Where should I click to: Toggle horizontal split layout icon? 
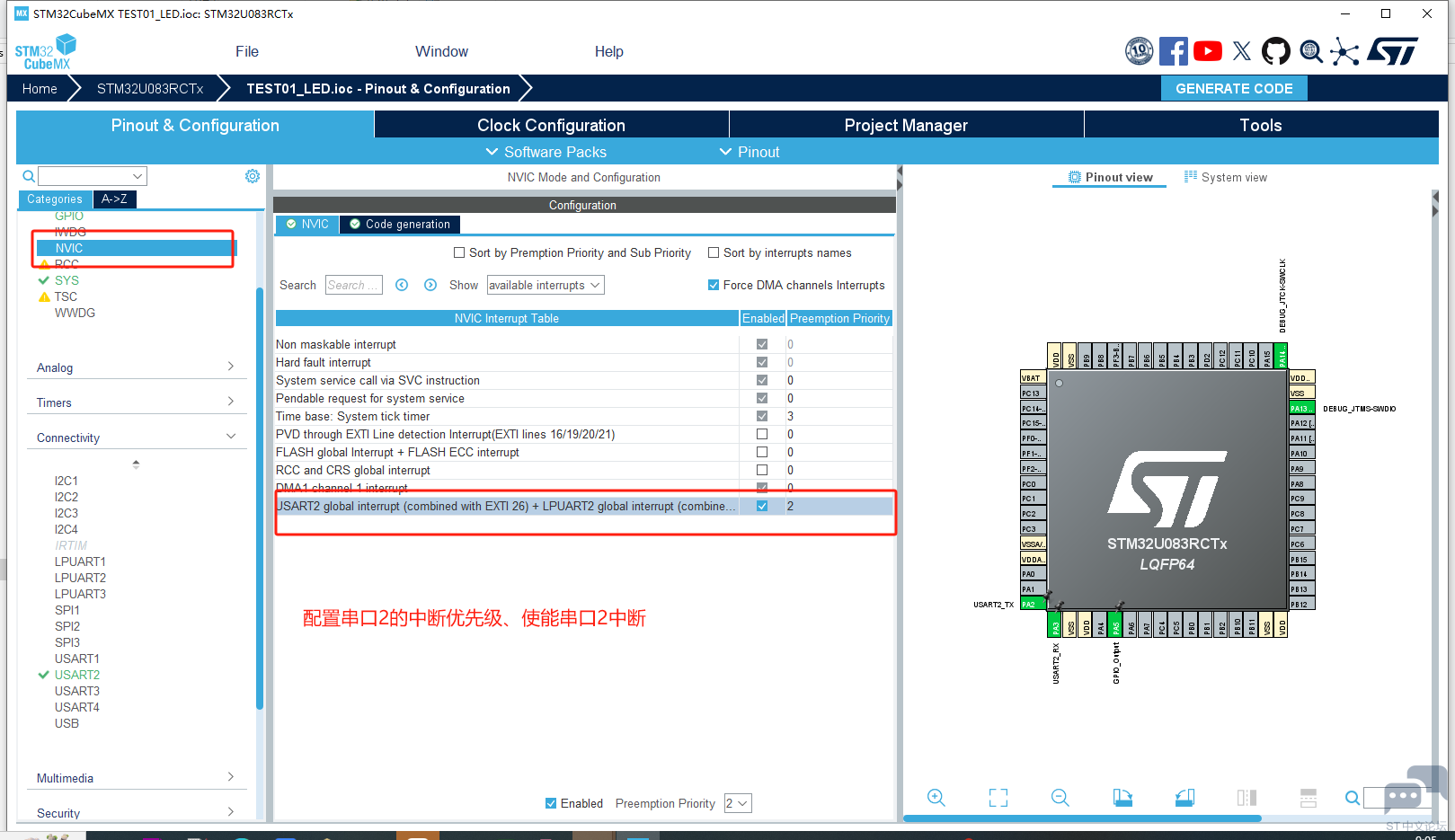pos(1309,798)
